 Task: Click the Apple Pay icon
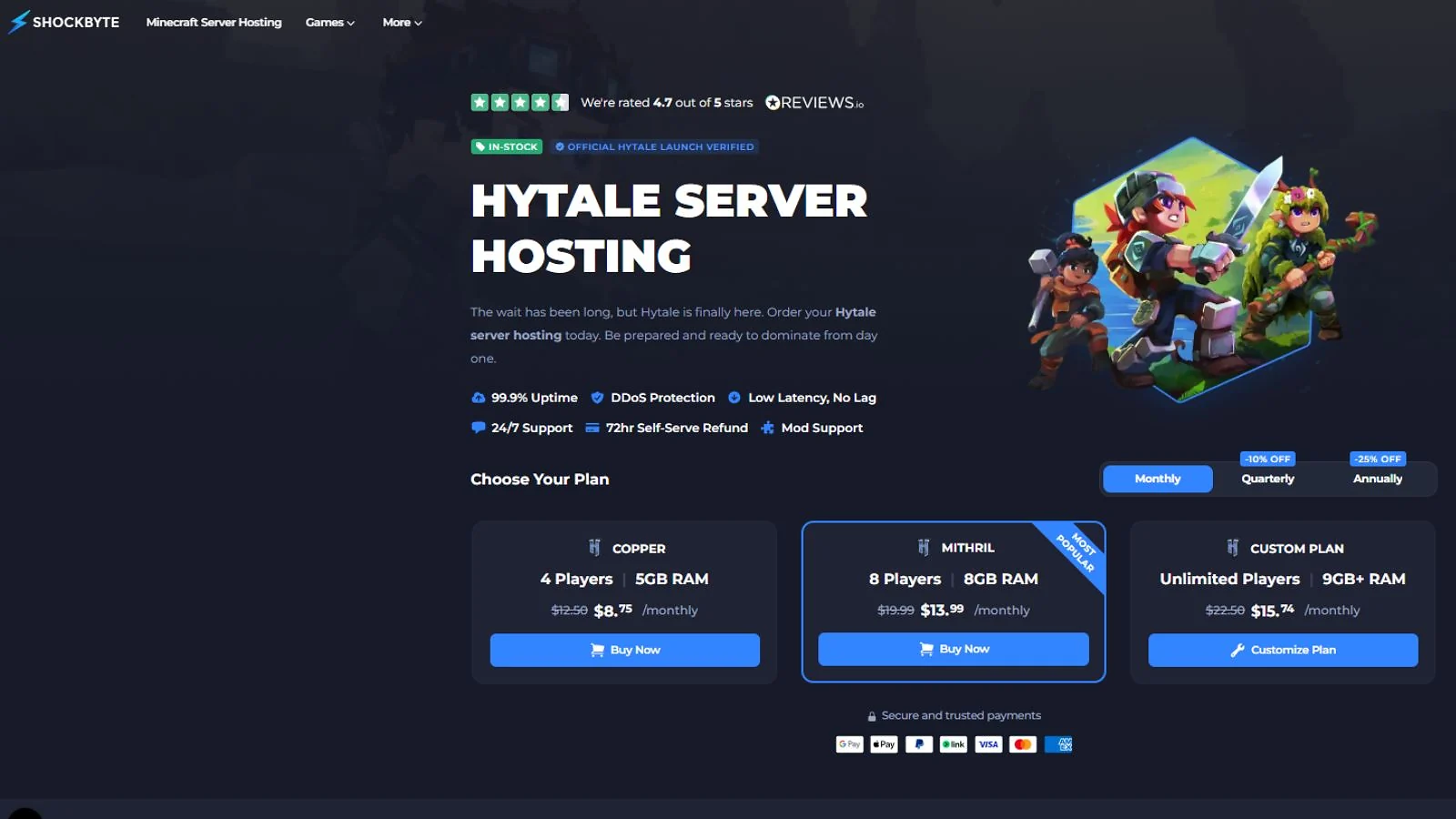click(x=885, y=744)
